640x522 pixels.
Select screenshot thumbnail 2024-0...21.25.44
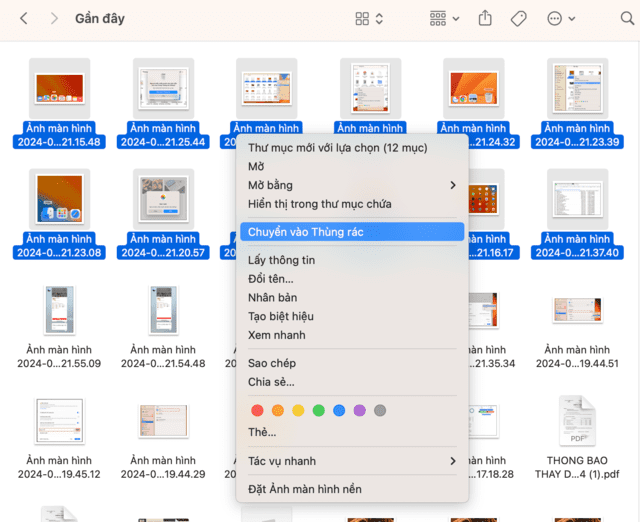(x=163, y=89)
